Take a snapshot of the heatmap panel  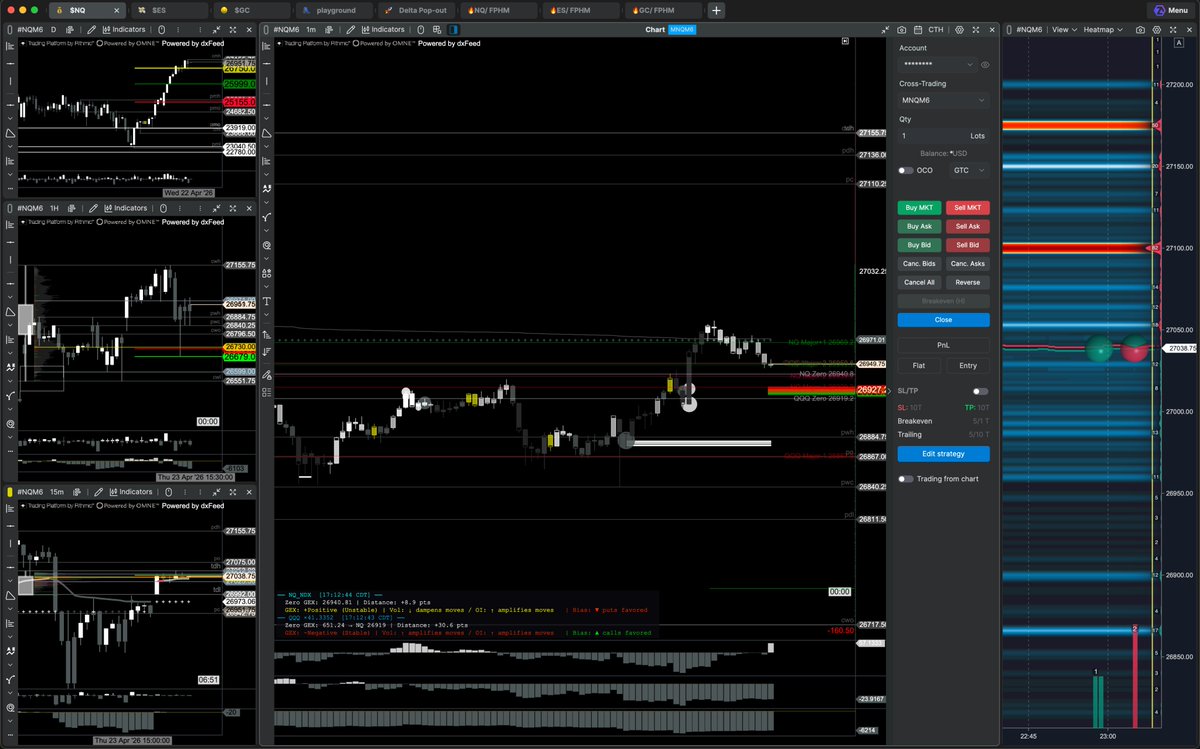tap(1140, 30)
